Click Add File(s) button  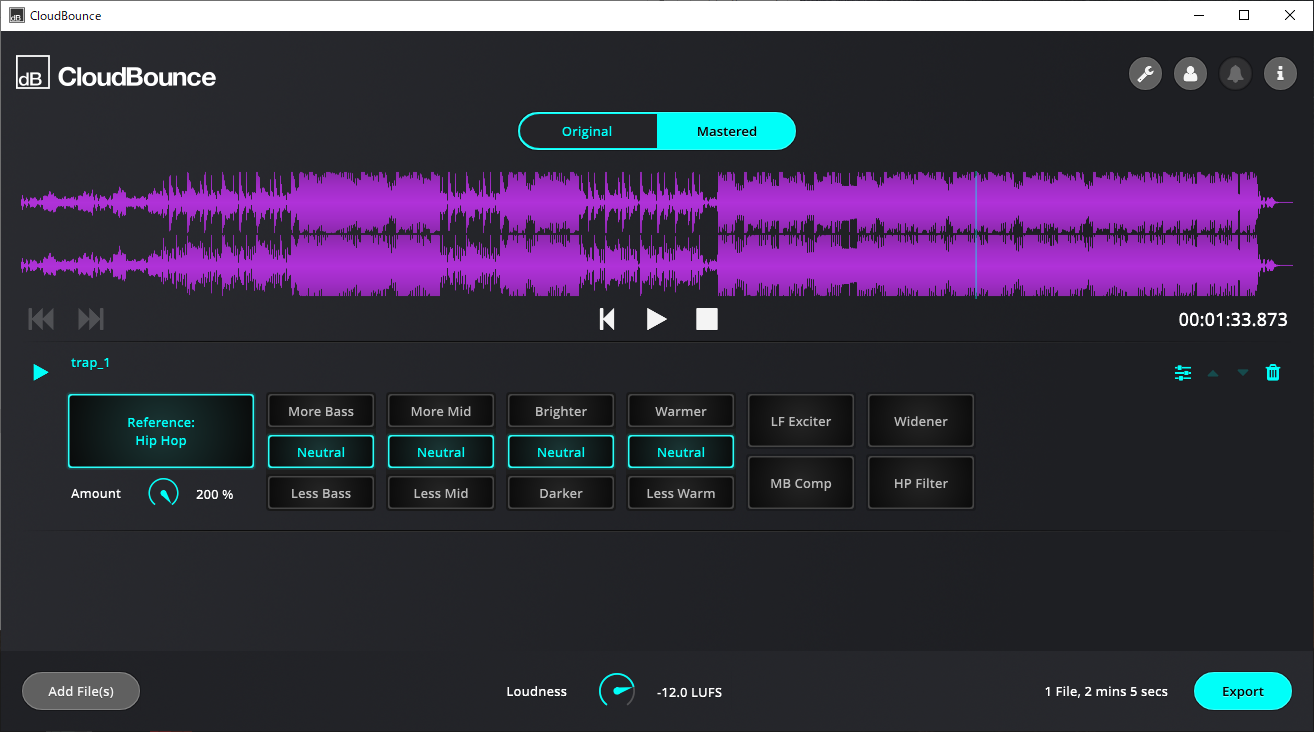coord(81,691)
